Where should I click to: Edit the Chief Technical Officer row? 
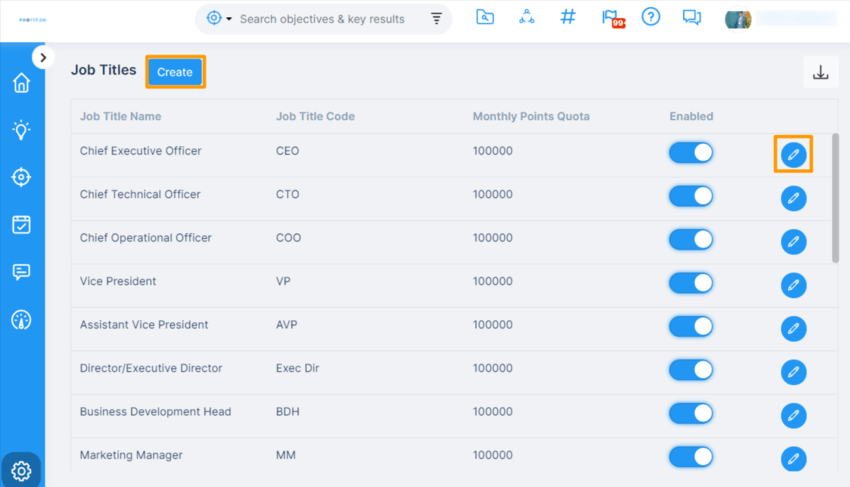pyautogui.click(x=793, y=198)
